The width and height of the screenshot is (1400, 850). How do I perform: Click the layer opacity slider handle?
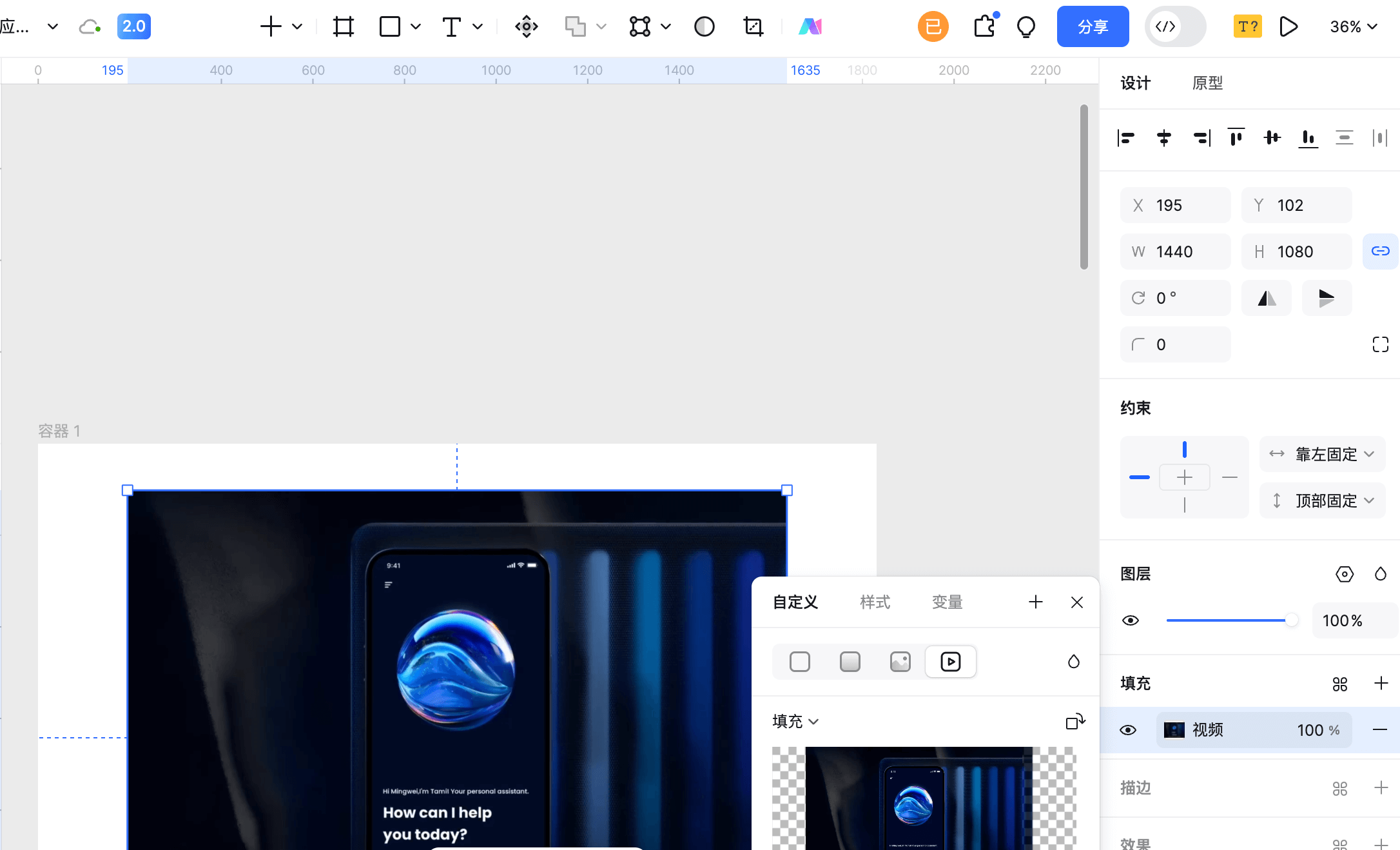tap(1291, 620)
